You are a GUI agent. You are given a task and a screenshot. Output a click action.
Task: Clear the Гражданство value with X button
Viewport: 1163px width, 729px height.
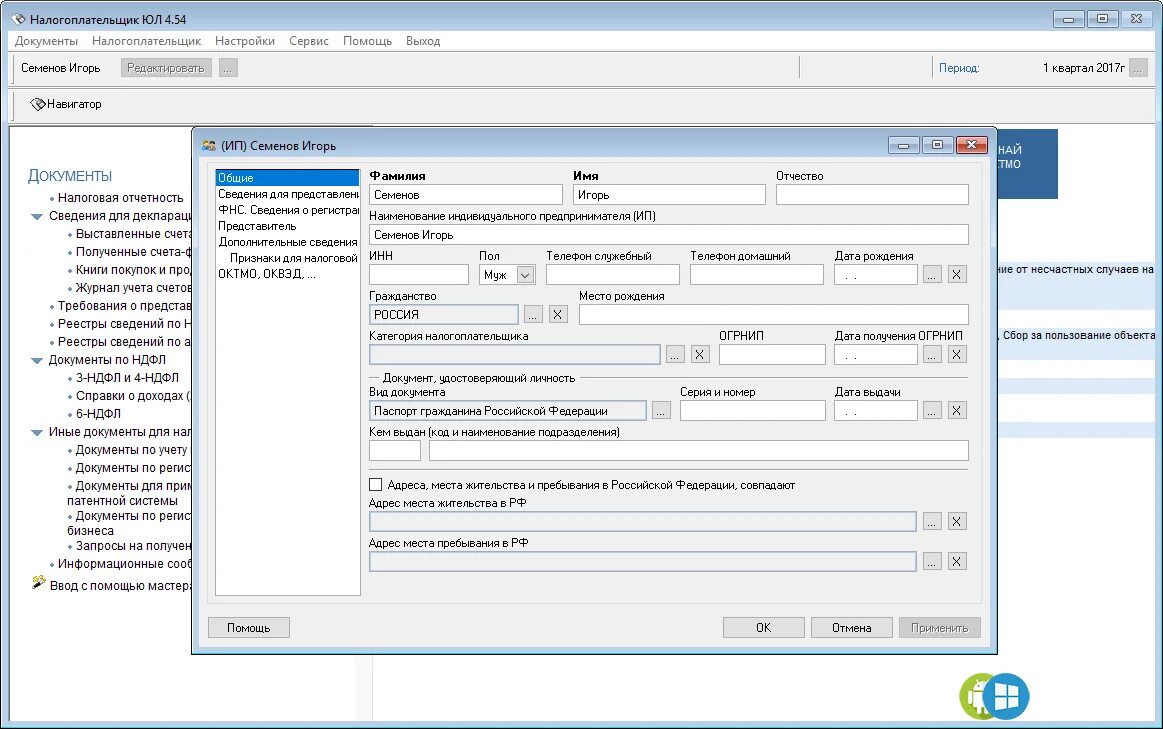pos(558,314)
